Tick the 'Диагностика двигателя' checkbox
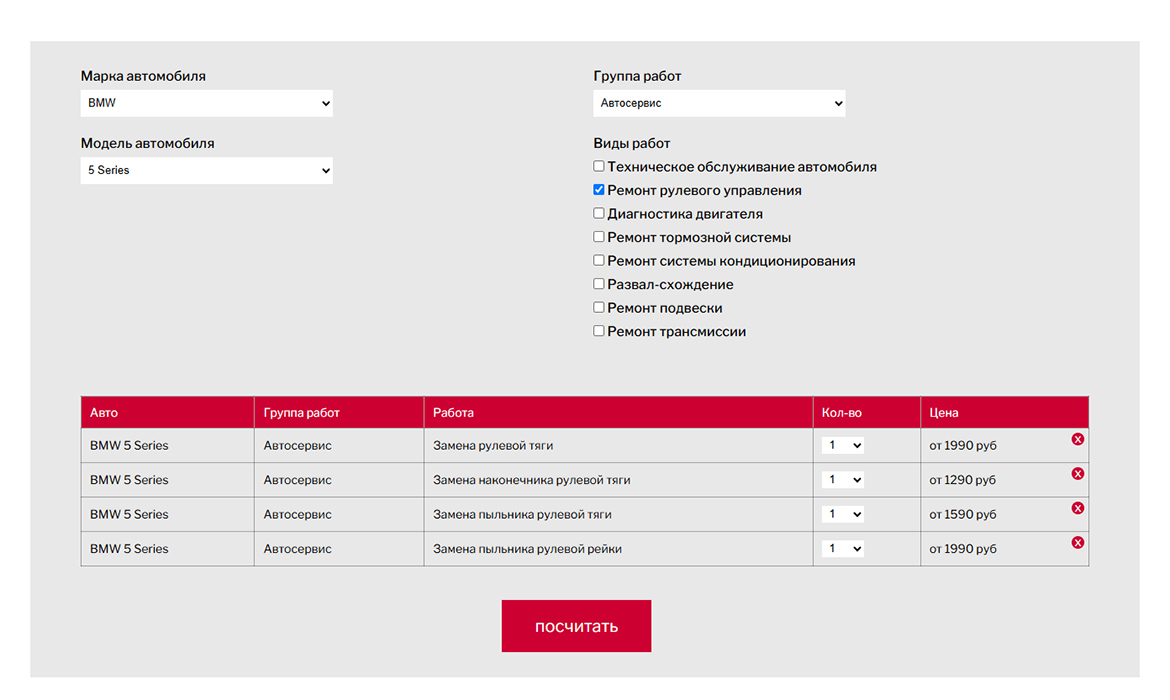1170x700 pixels. pos(598,213)
